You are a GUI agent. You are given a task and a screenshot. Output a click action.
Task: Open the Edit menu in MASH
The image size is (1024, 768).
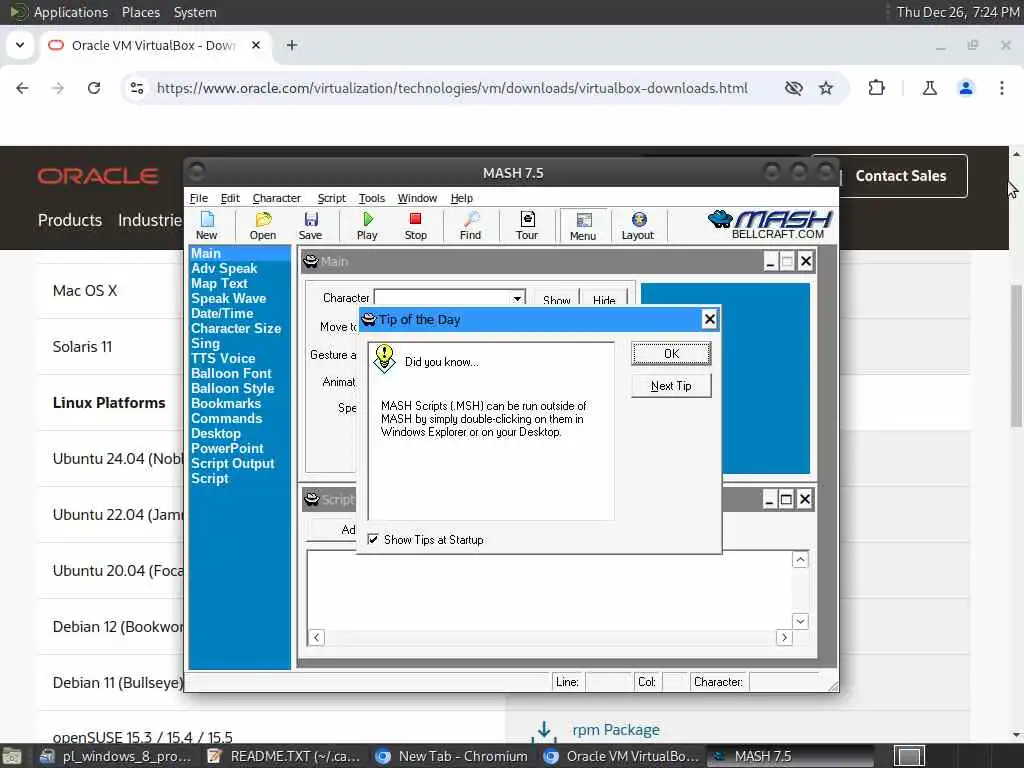(230, 198)
